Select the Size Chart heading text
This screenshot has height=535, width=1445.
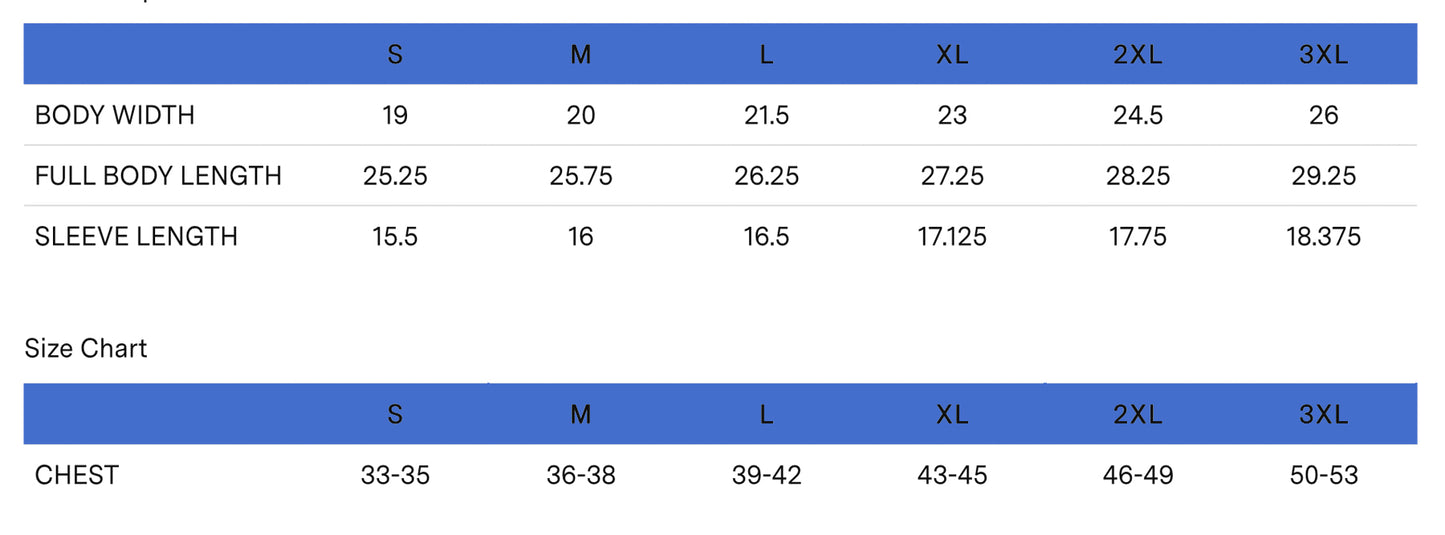pyautogui.click(x=85, y=348)
